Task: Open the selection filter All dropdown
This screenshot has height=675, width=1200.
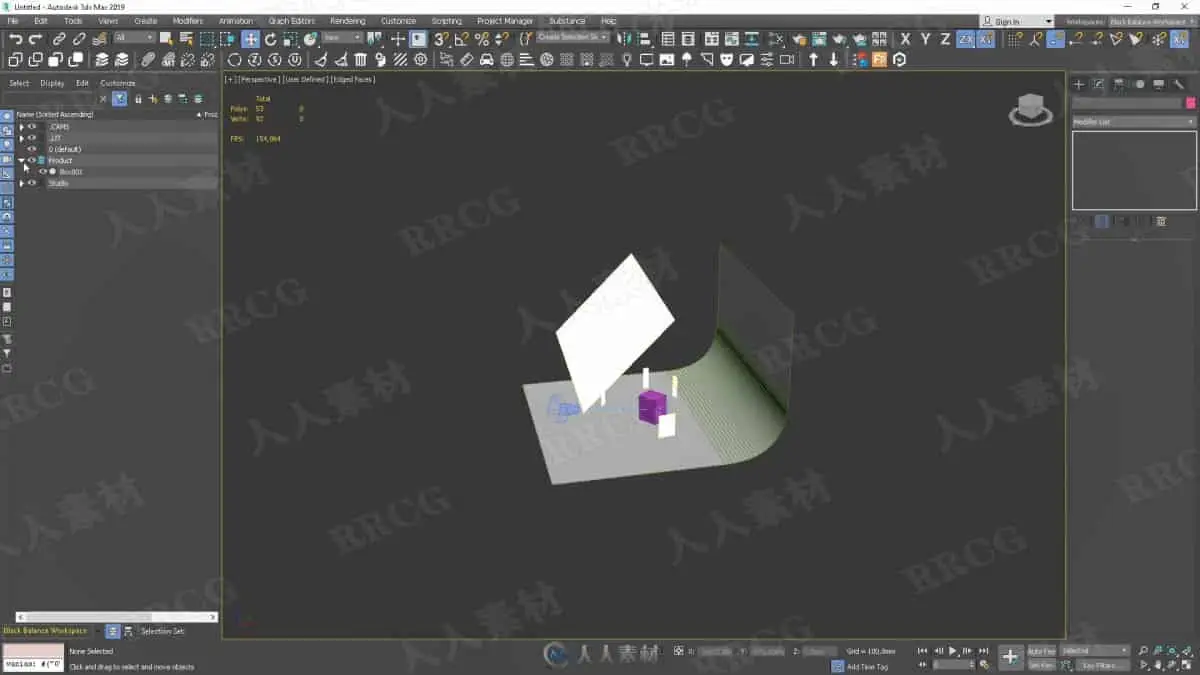Action: tap(134, 38)
